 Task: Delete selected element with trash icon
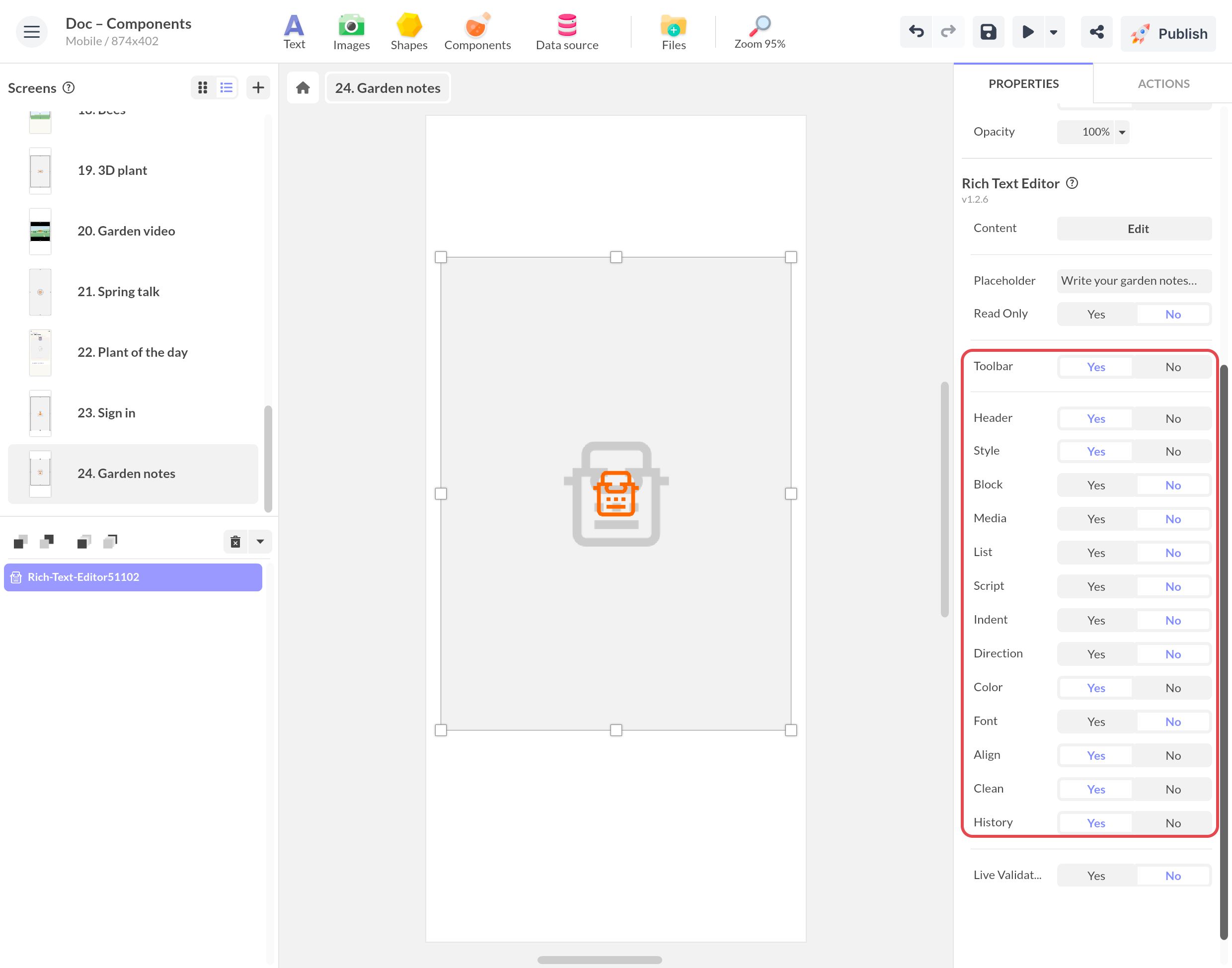pos(235,542)
